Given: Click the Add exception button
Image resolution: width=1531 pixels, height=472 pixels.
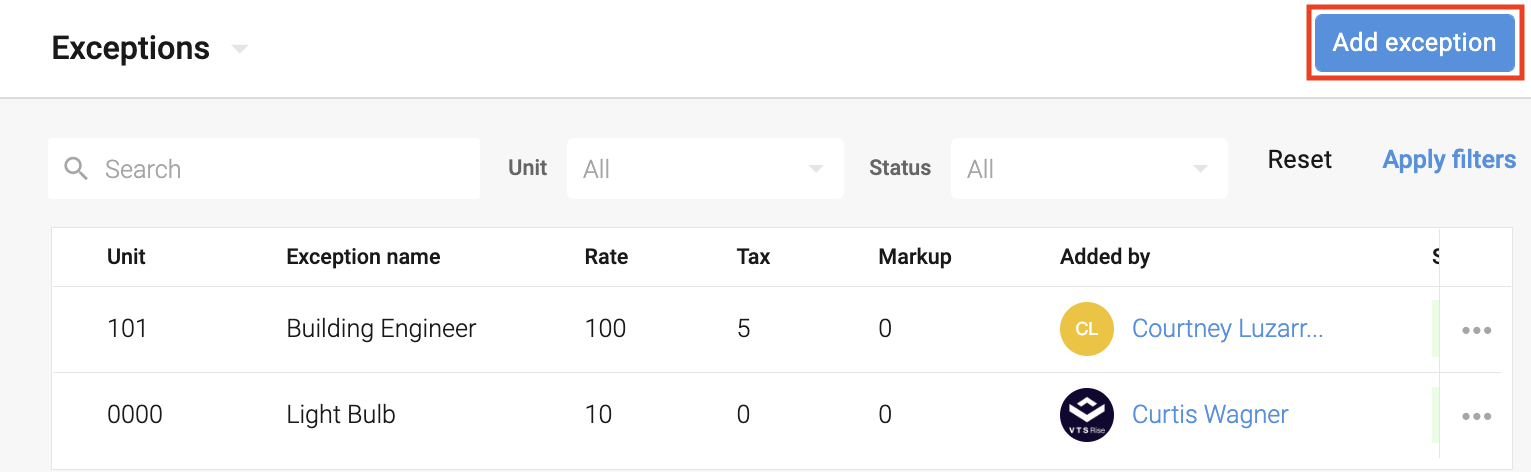Looking at the screenshot, I should pyautogui.click(x=1414, y=43).
